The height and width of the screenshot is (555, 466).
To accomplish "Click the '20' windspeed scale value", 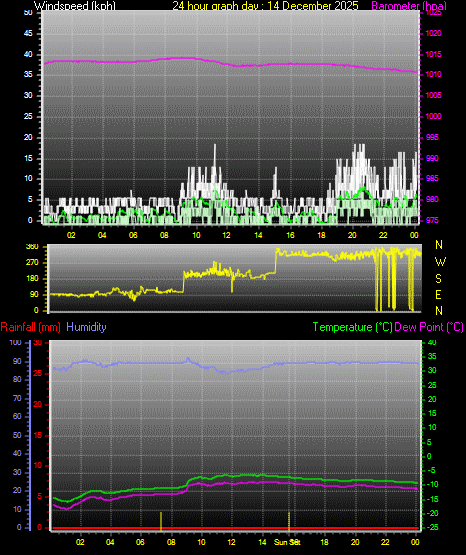I will click(28, 137).
